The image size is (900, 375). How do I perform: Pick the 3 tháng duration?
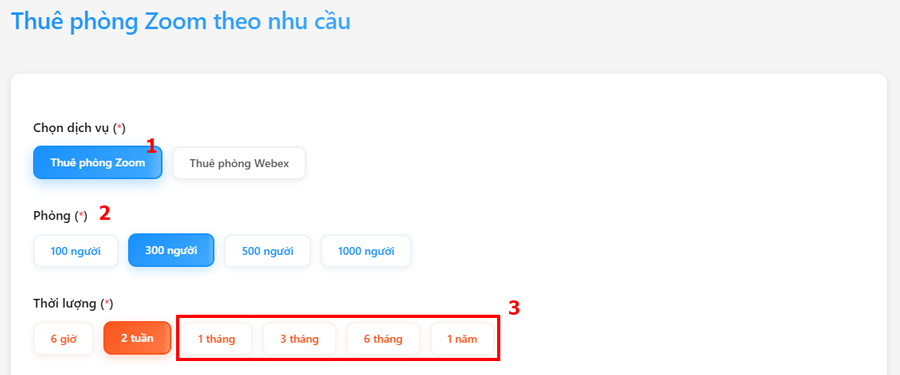click(x=300, y=338)
